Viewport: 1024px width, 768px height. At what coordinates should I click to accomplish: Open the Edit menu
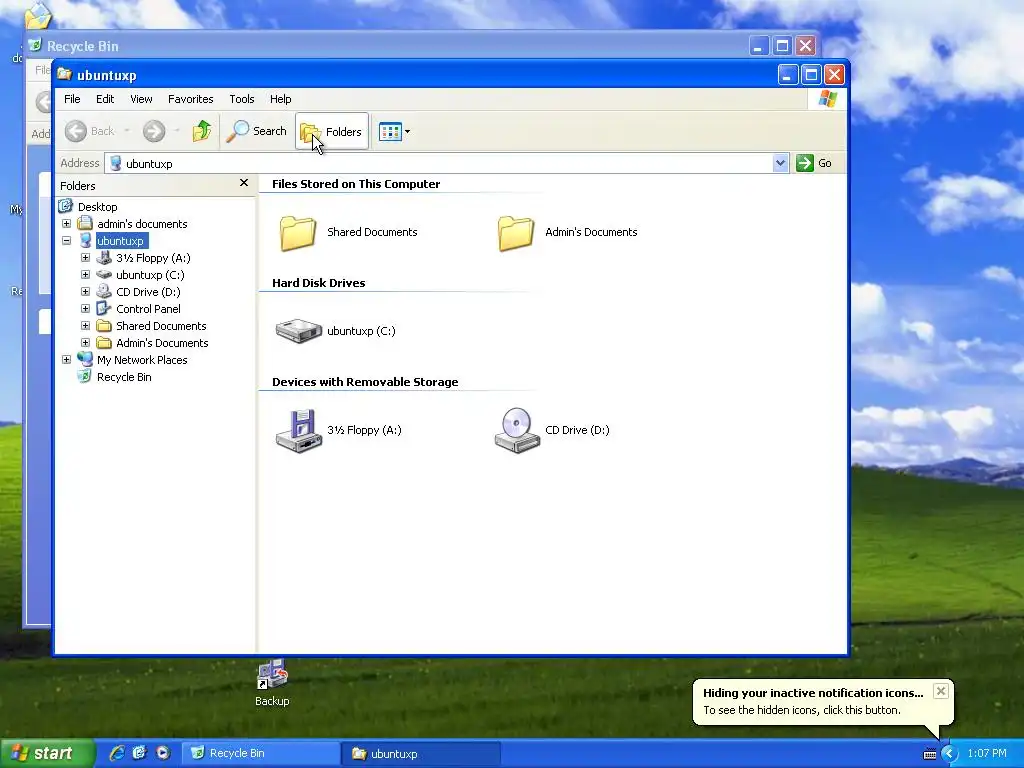pos(105,99)
